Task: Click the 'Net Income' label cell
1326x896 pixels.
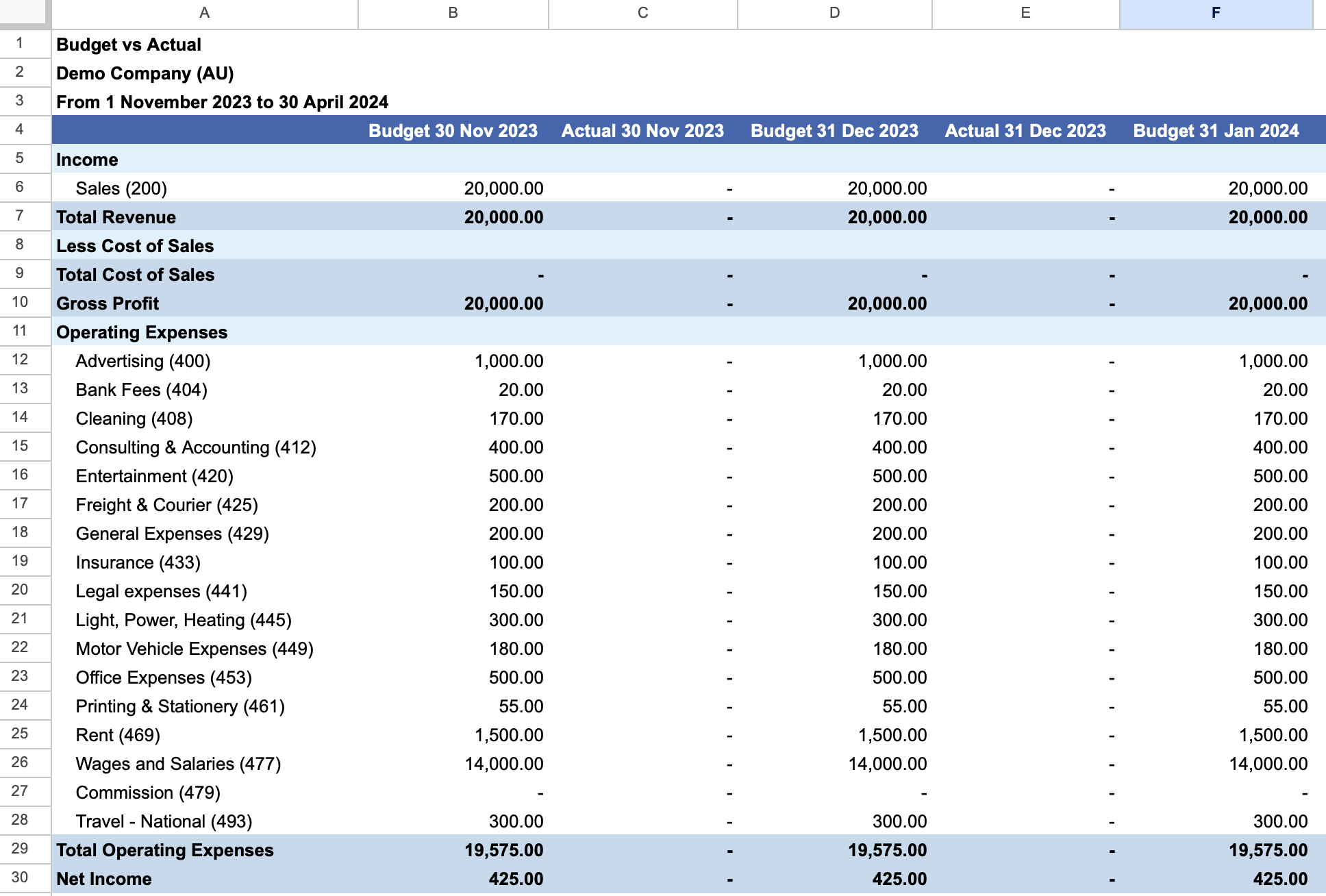Action: (205, 879)
